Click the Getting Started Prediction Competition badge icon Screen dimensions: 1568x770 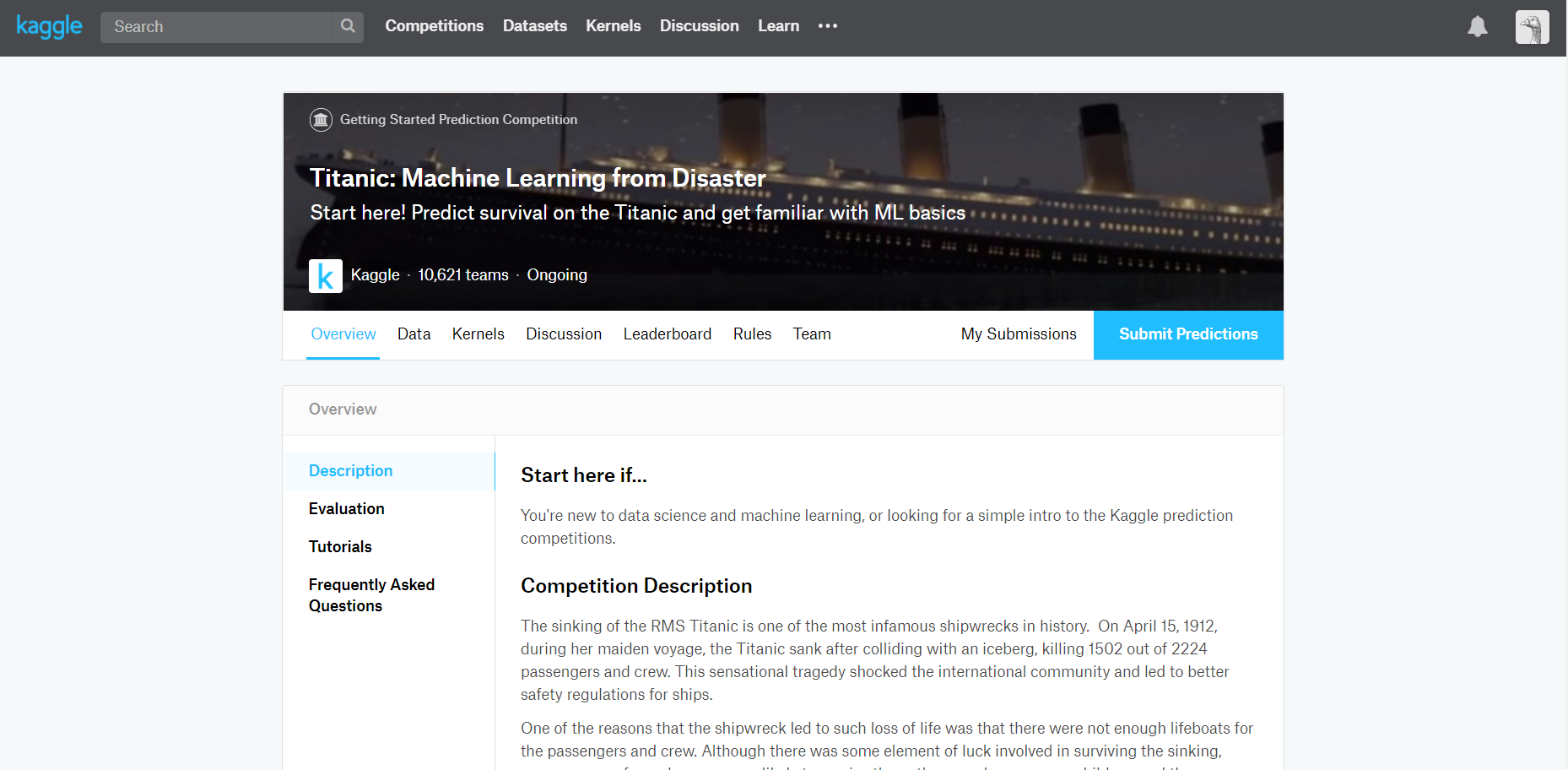tap(321, 119)
